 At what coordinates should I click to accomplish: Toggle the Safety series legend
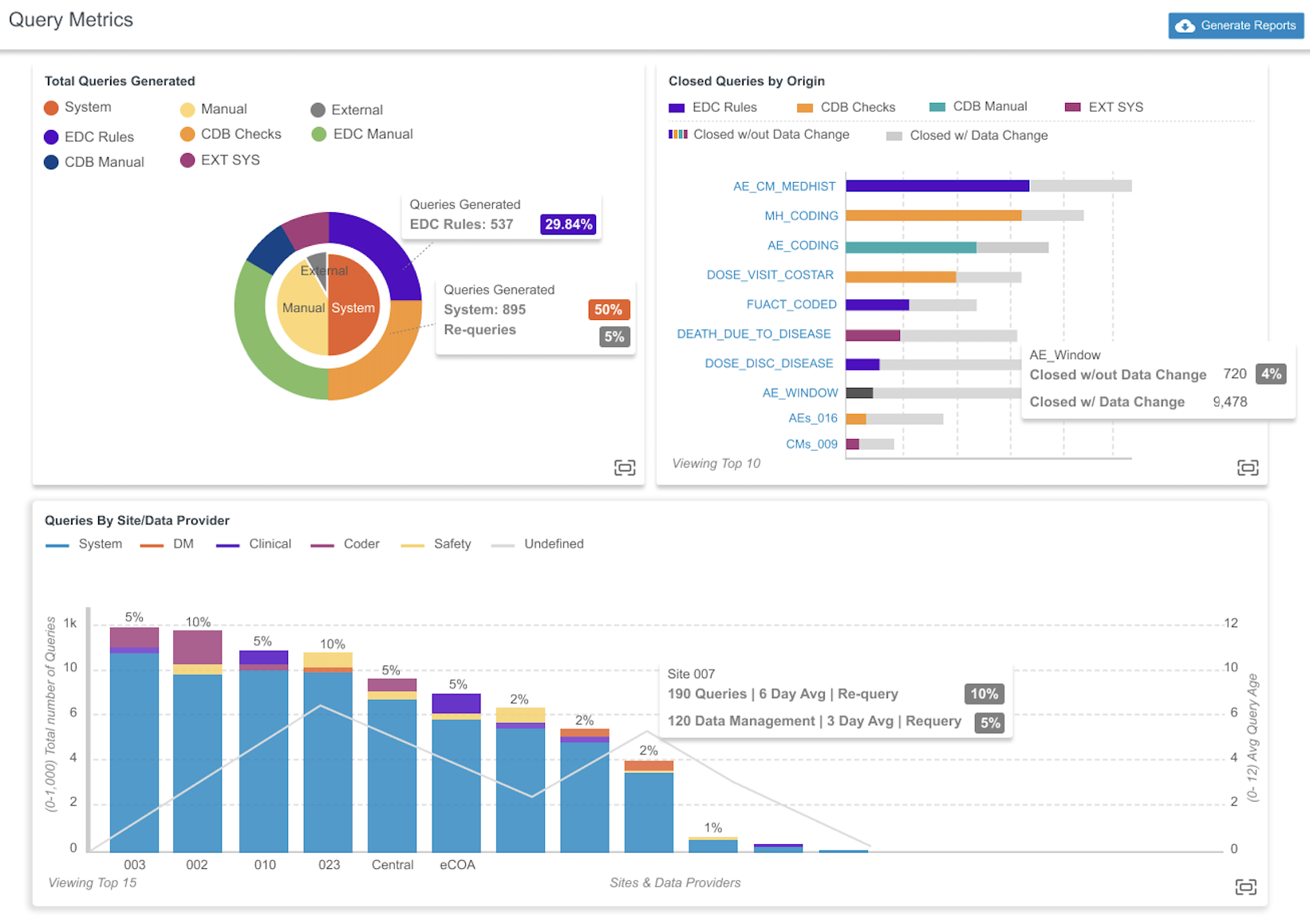click(x=436, y=544)
